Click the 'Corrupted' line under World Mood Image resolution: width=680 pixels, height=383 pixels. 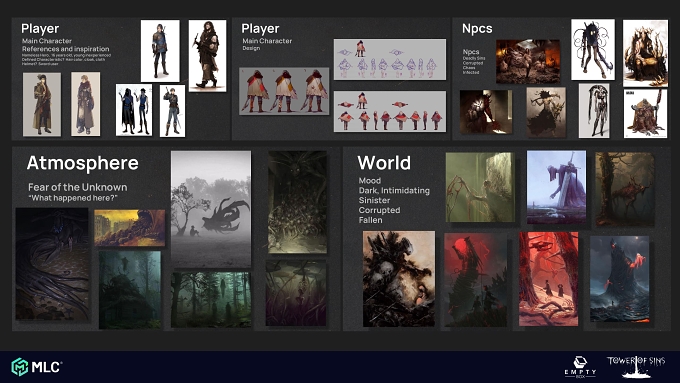(x=379, y=210)
